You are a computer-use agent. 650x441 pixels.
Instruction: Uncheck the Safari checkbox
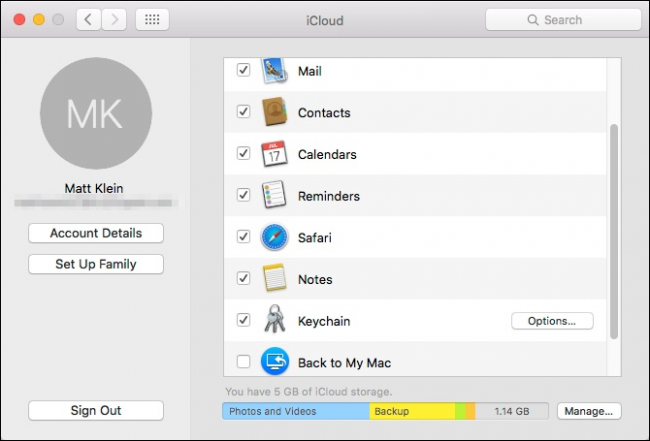[243, 237]
